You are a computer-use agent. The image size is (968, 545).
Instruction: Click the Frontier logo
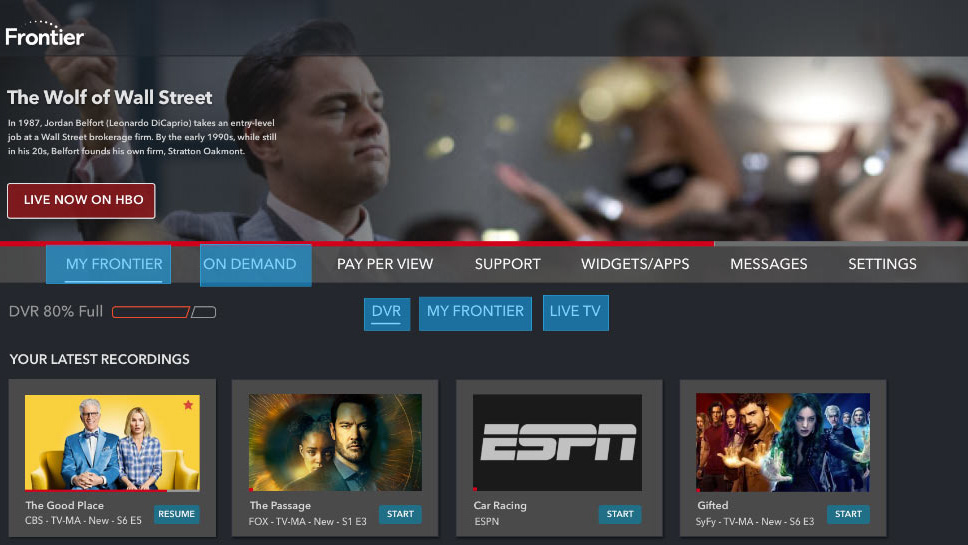(x=44, y=34)
